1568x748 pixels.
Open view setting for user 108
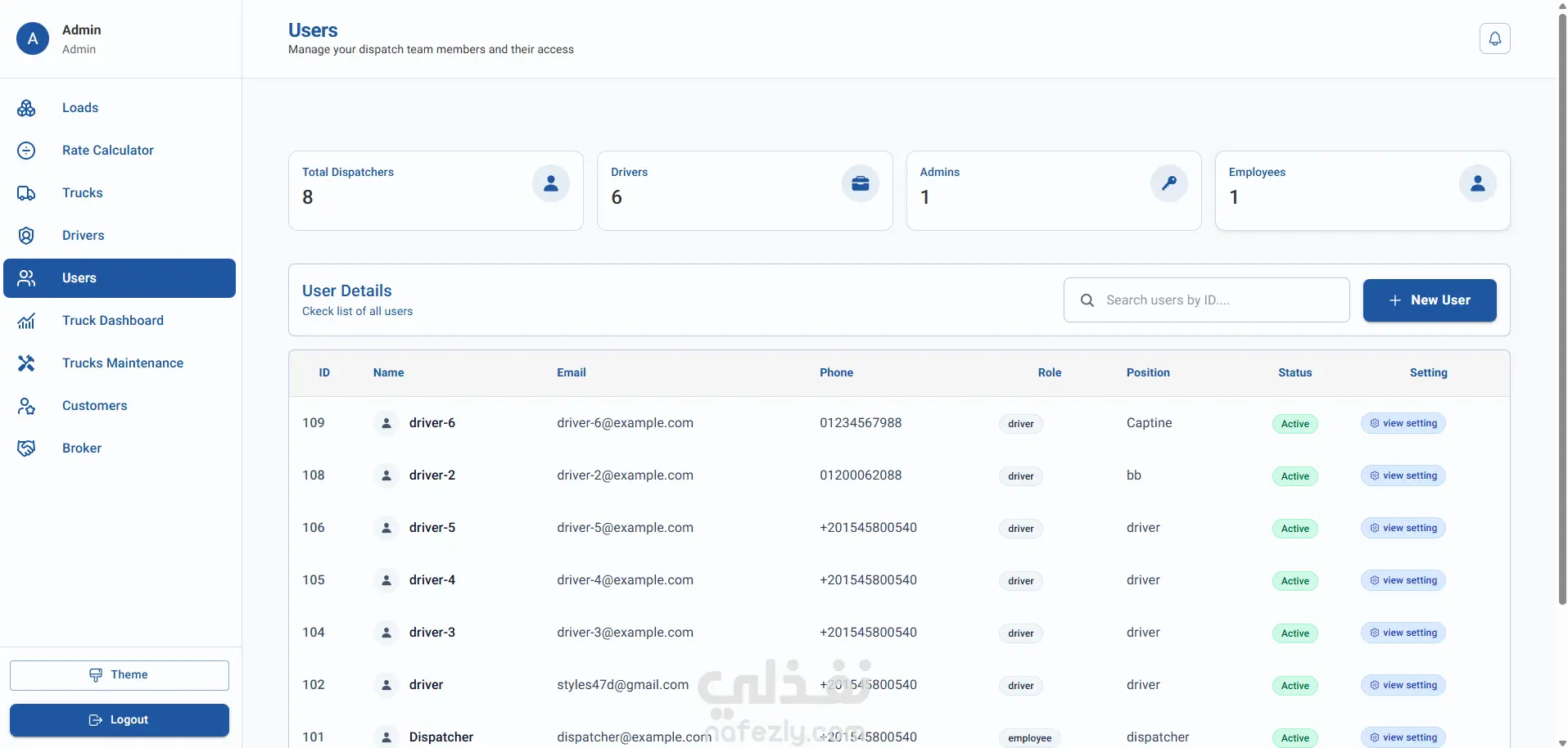[x=1403, y=475]
